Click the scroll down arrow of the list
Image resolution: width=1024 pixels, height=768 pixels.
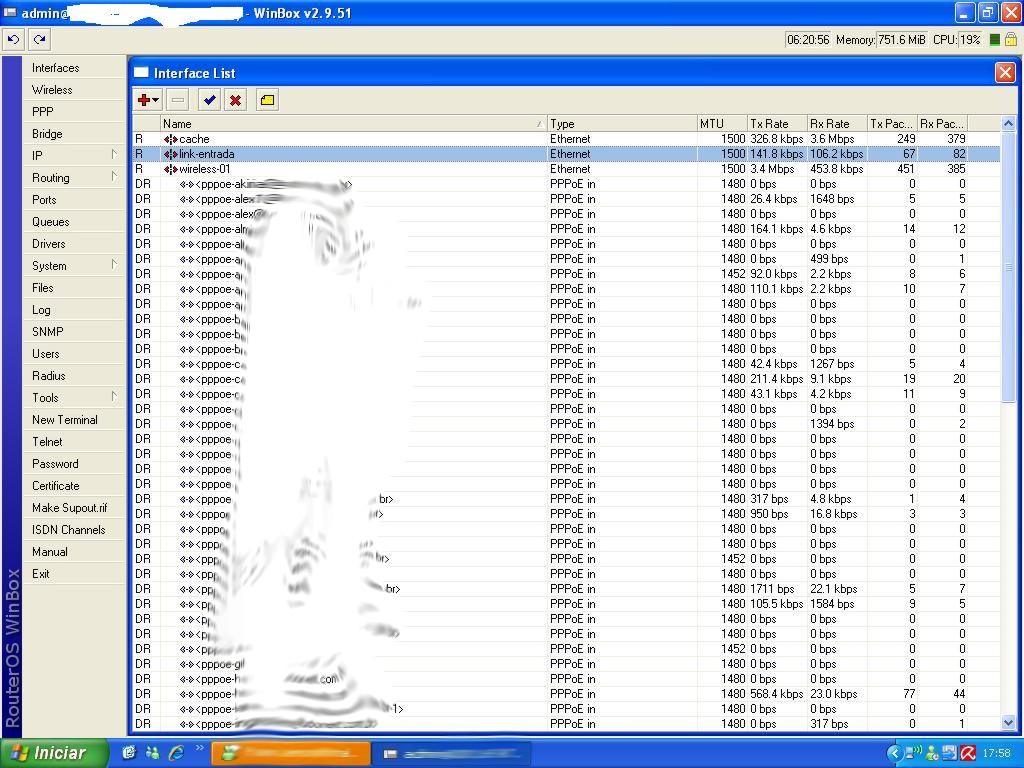tap(1008, 722)
